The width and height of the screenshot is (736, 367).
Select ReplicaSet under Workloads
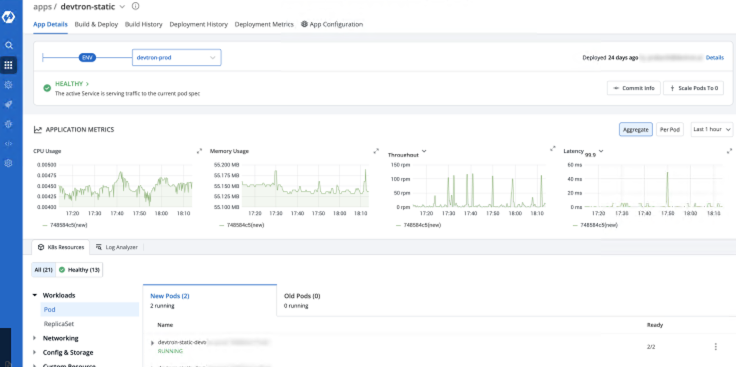(x=59, y=324)
